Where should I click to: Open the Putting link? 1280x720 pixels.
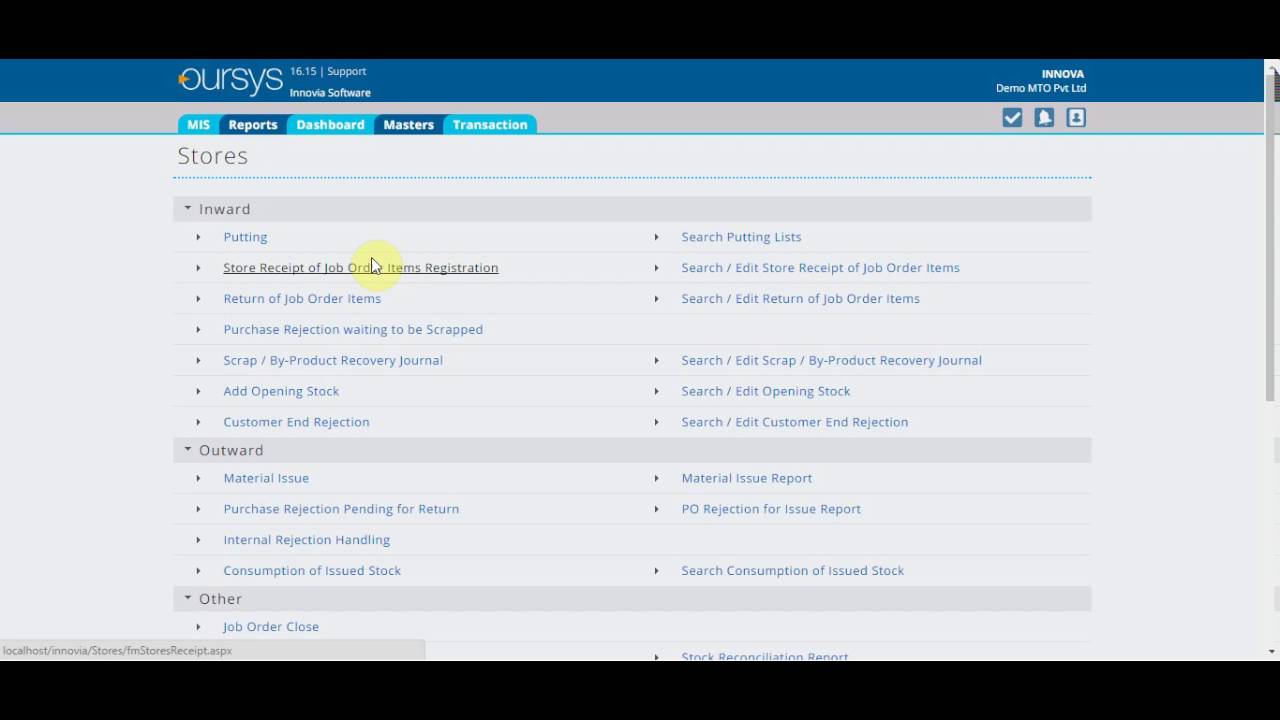click(245, 237)
